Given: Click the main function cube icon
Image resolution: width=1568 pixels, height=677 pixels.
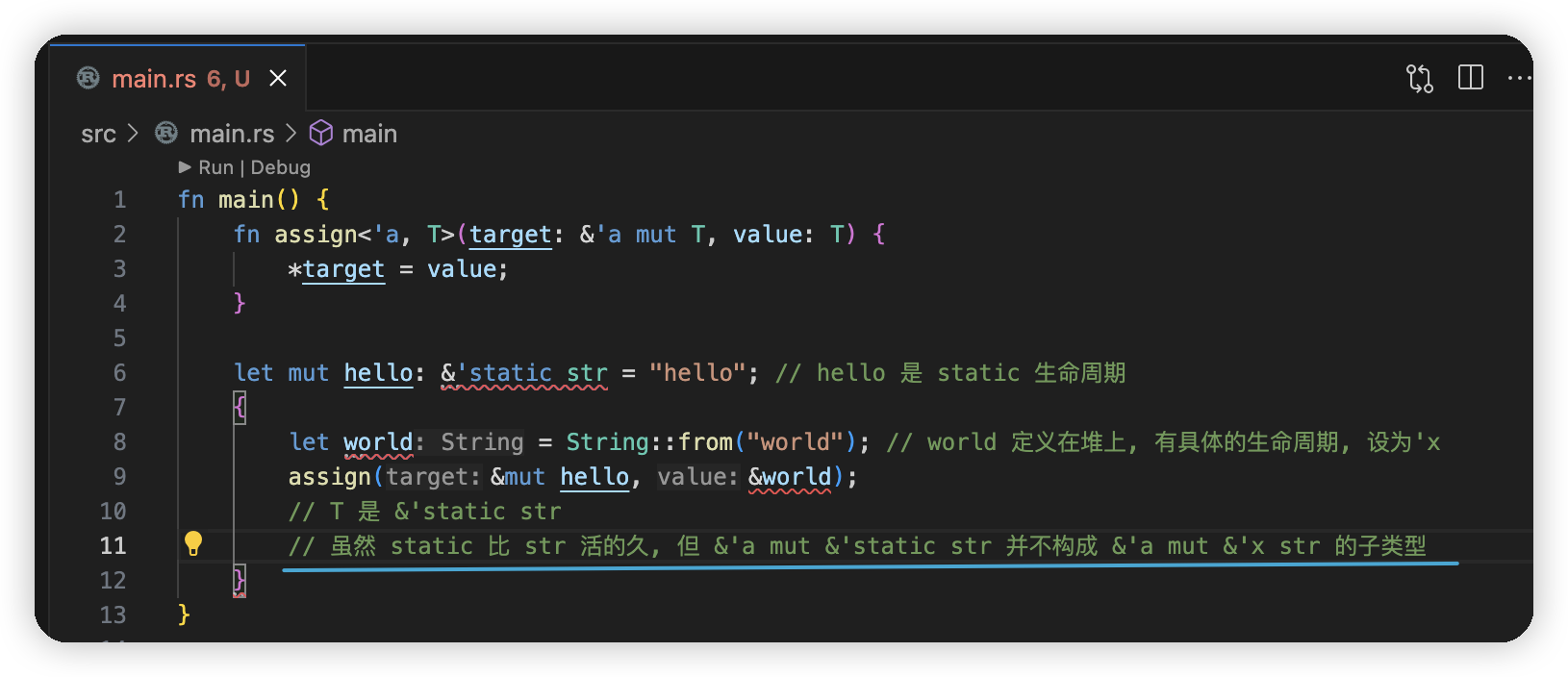Looking at the screenshot, I should 320,133.
